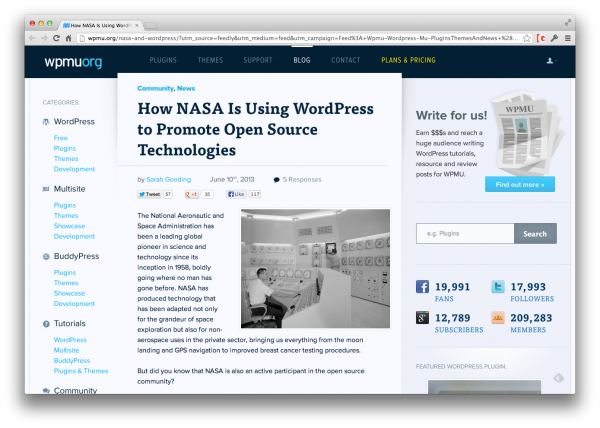Click the Tweet share button
Screen dimensions: 600x428
[150, 194]
